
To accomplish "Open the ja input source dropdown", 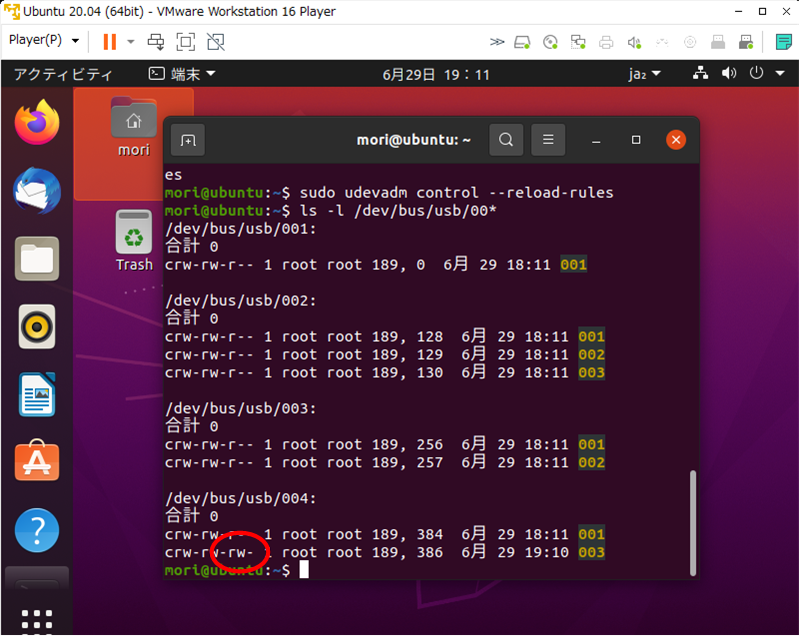I will coord(644,74).
